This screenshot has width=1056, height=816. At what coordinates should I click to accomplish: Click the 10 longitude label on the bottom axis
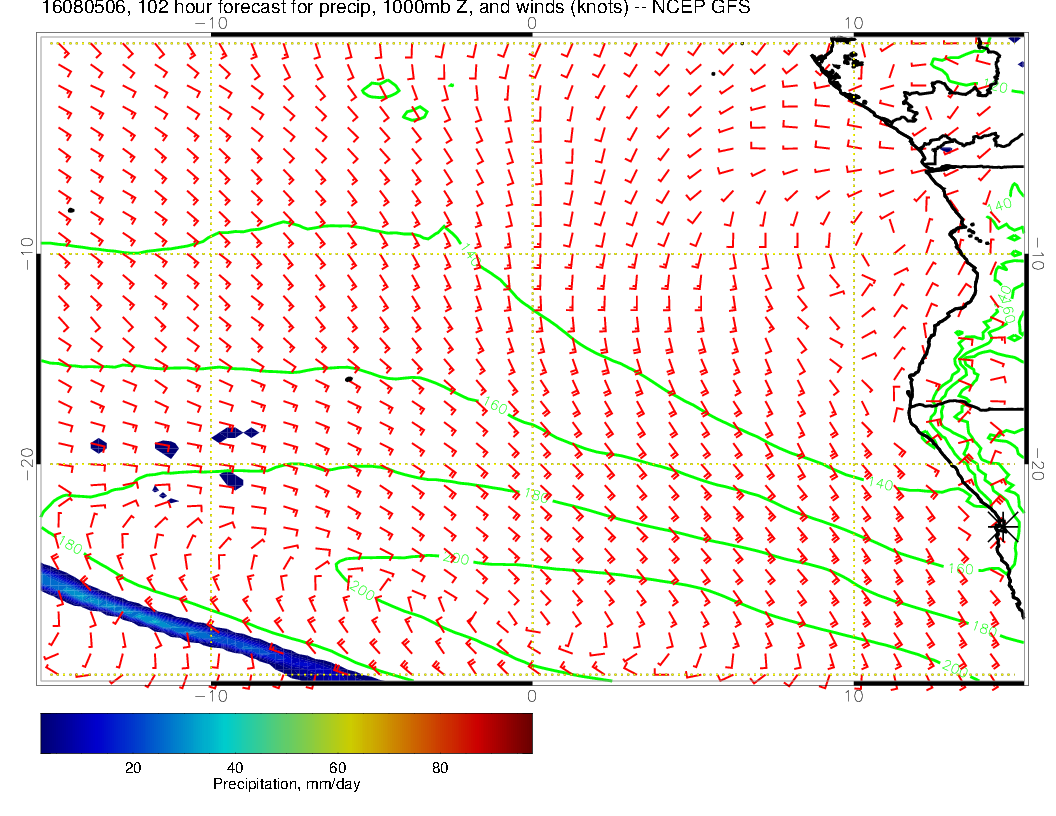853,697
